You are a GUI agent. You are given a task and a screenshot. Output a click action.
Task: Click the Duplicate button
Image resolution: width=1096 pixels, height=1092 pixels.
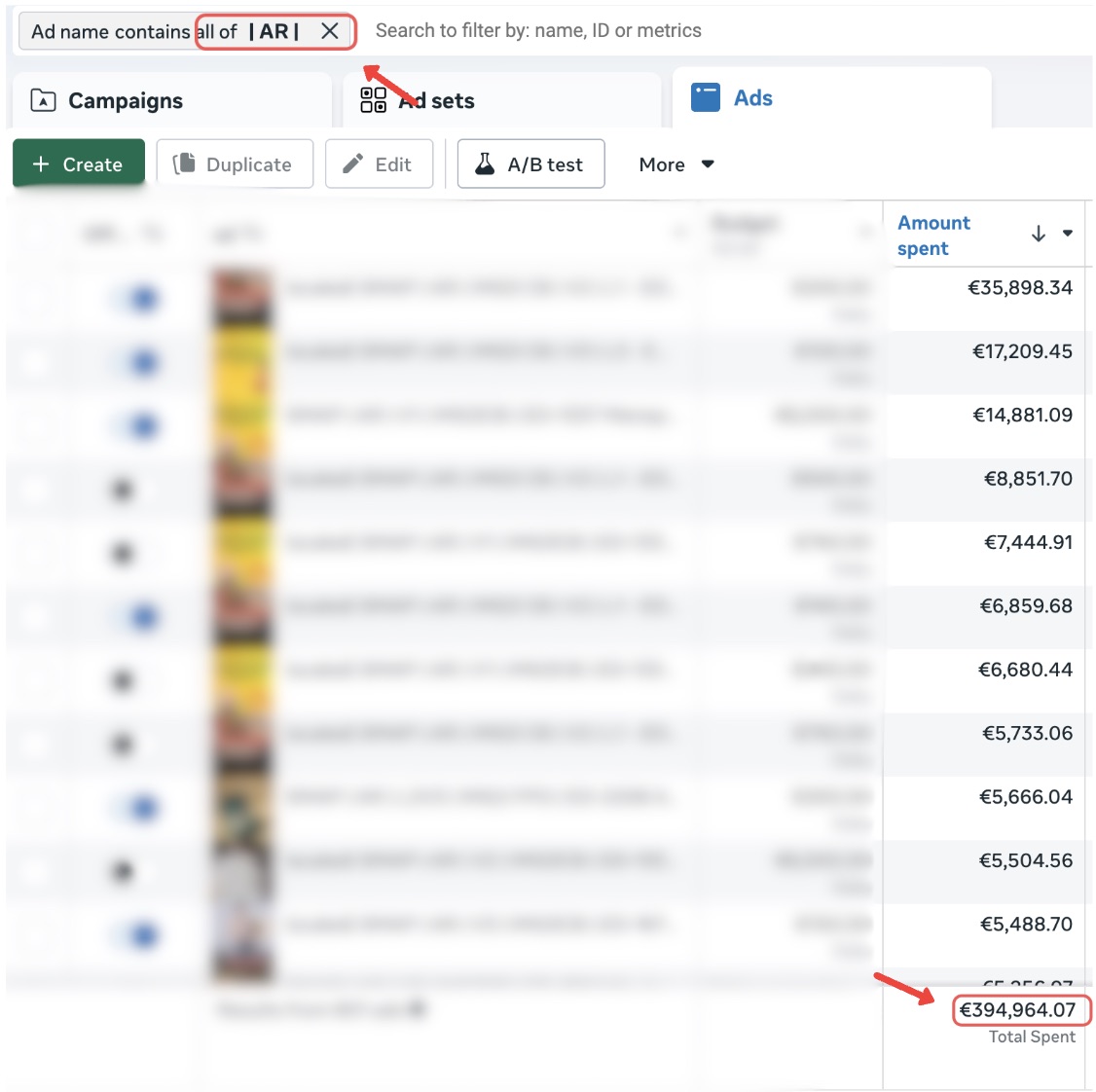[235, 164]
